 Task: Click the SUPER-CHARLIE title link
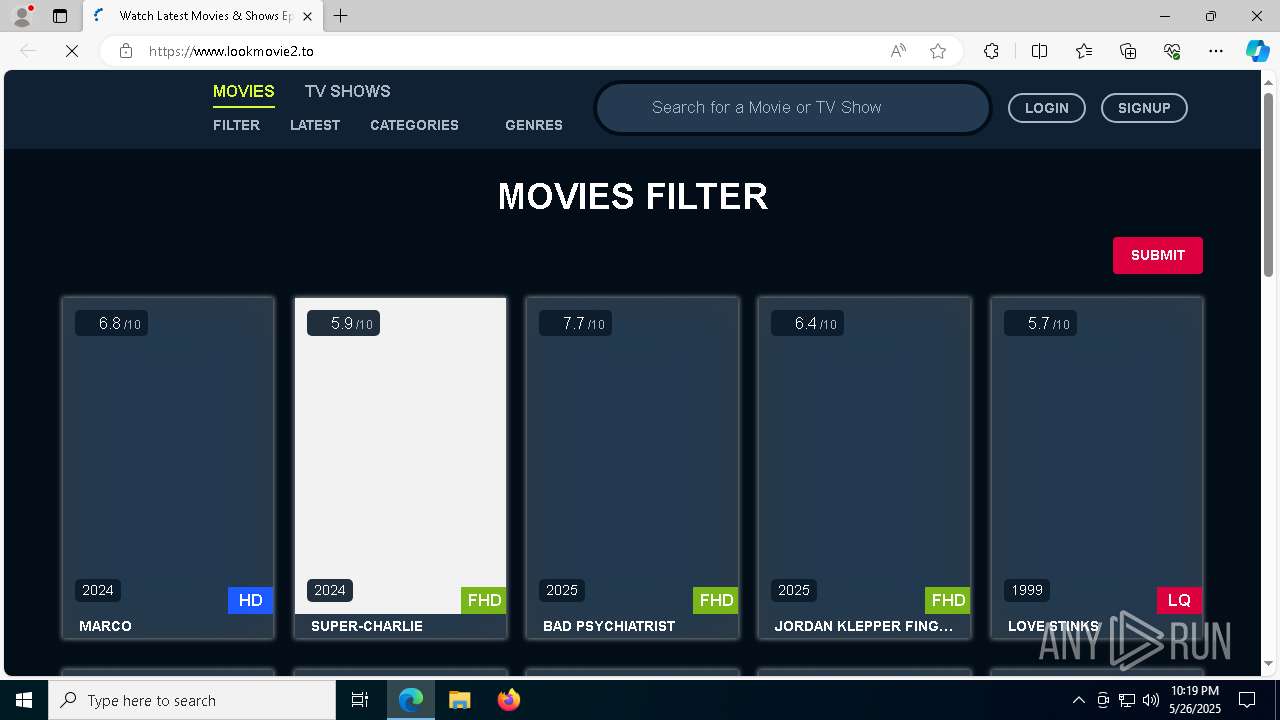point(367,626)
